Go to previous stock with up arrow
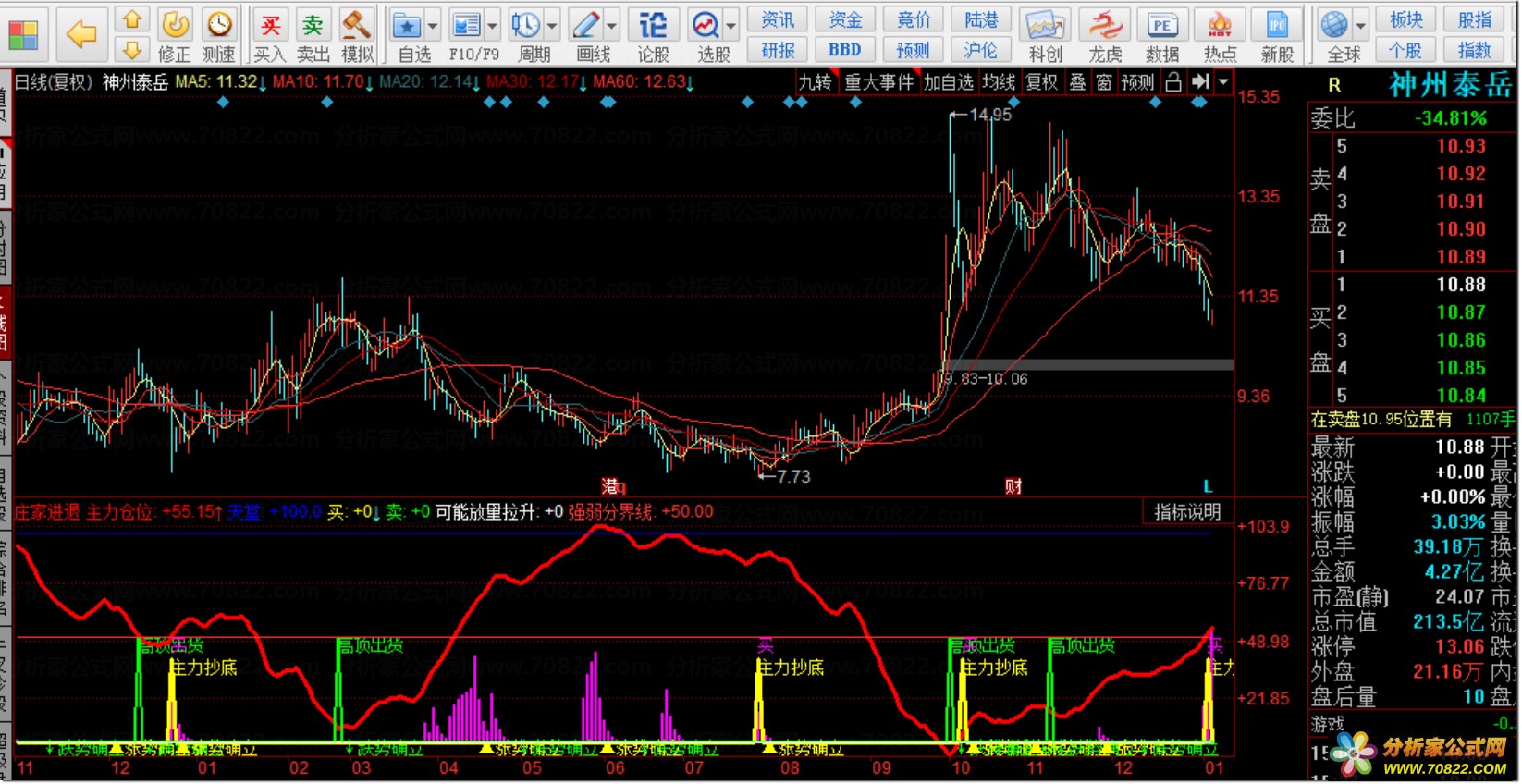The width and height of the screenshot is (1522, 784). (132, 20)
